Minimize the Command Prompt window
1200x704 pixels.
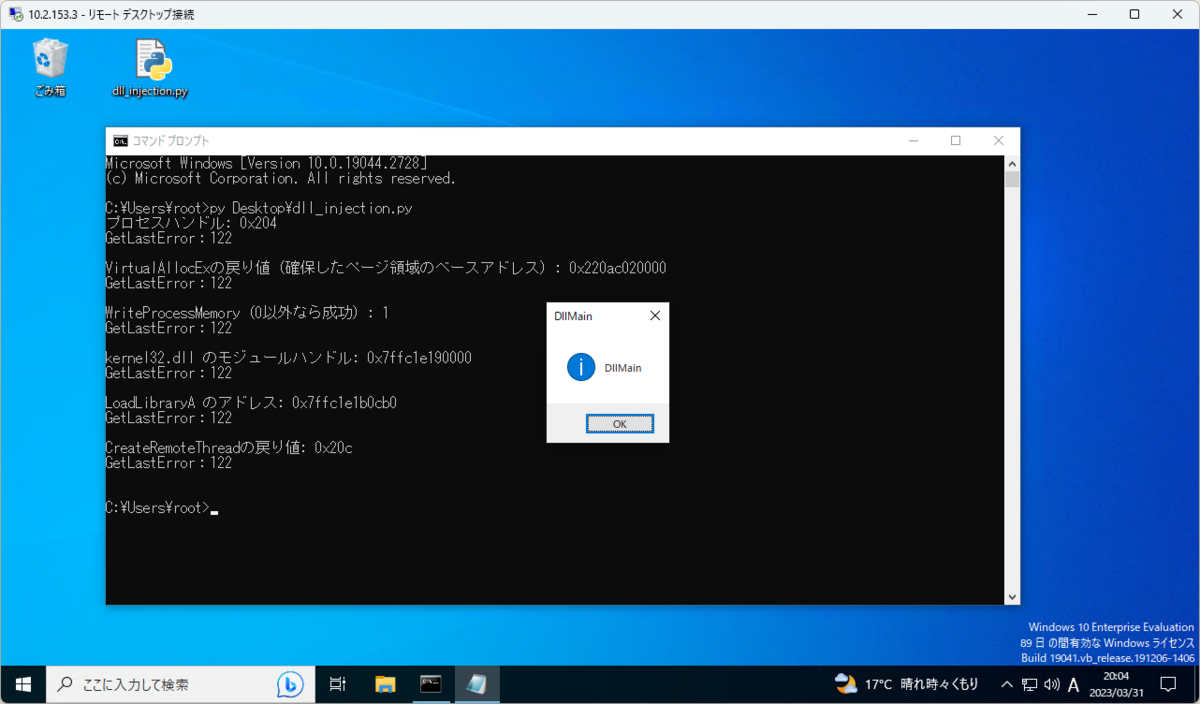click(911, 141)
